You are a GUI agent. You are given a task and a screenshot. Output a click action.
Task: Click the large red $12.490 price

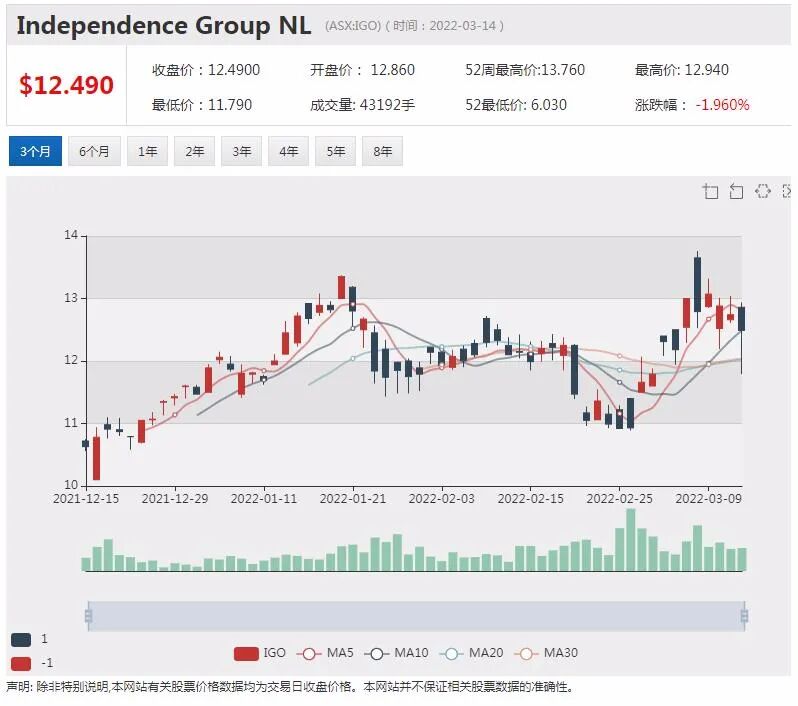[x=66, y=84]
